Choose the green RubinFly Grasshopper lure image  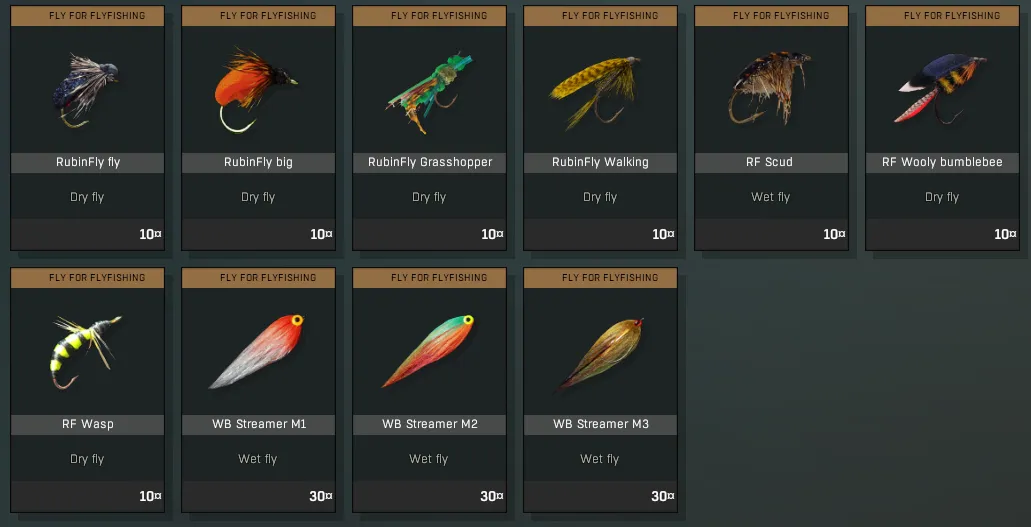430,93
